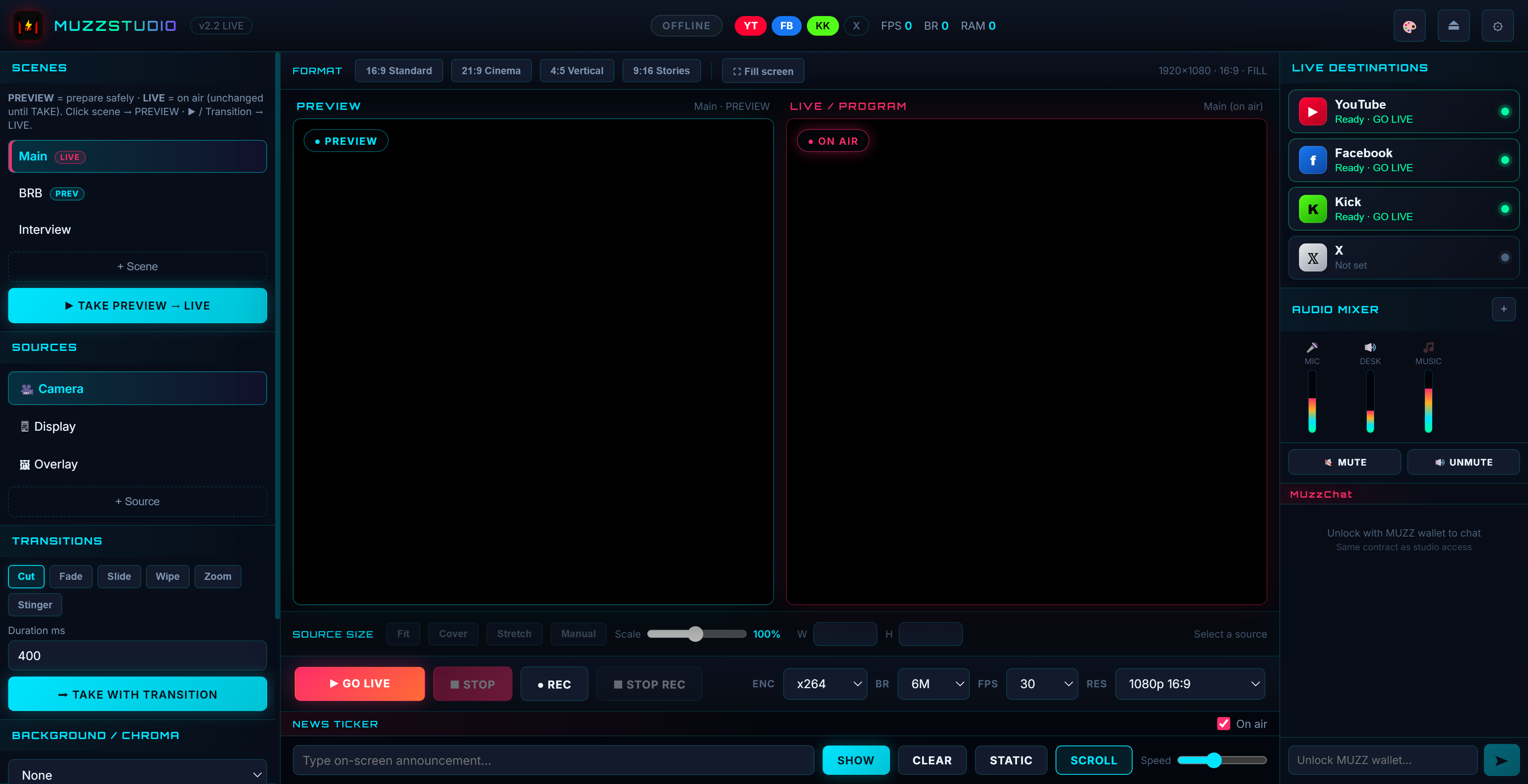Click the UNMUTE button
The image size is (1528, 784).
(1463, 462)
